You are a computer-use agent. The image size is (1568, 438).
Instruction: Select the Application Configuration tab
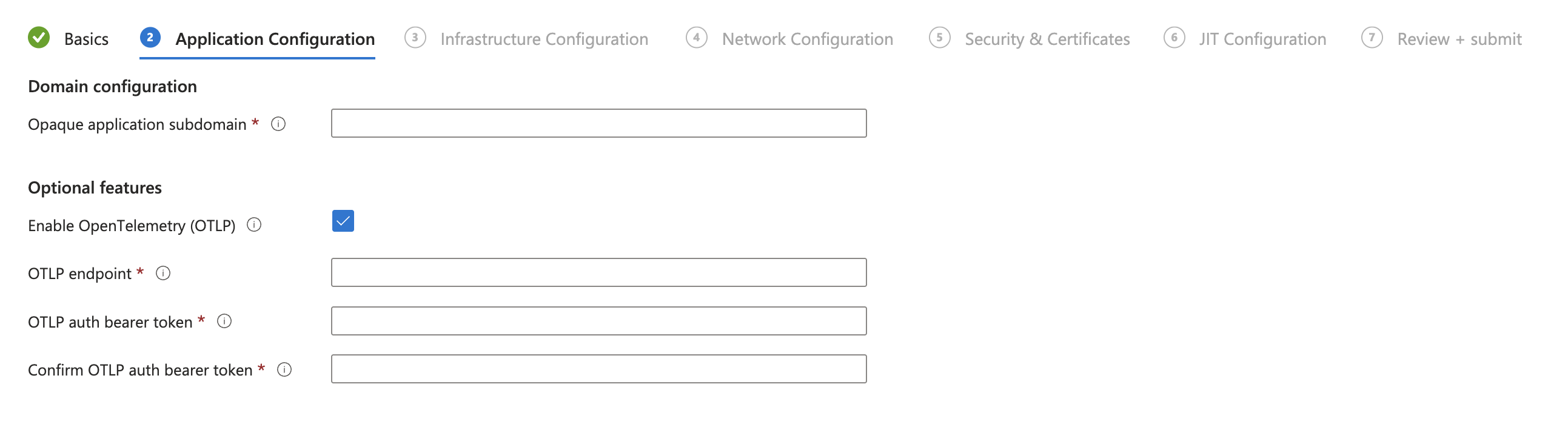(275, 39)
